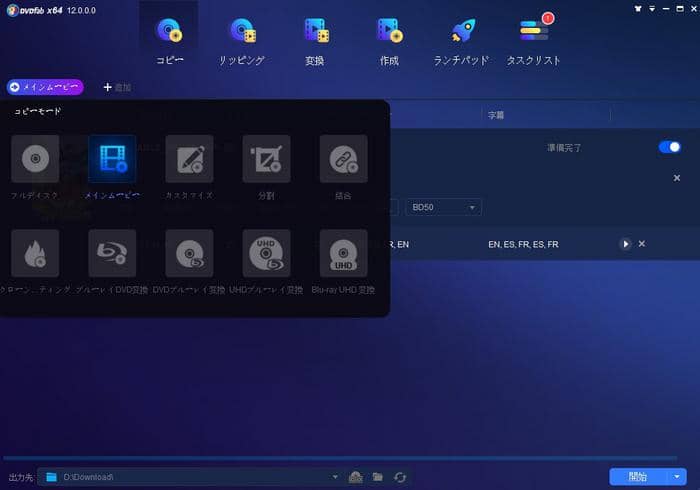This screenshot has height=490, width=700.
Task: Select ISO image output icon
Action: pyautogui.click(x=355, y=477)
